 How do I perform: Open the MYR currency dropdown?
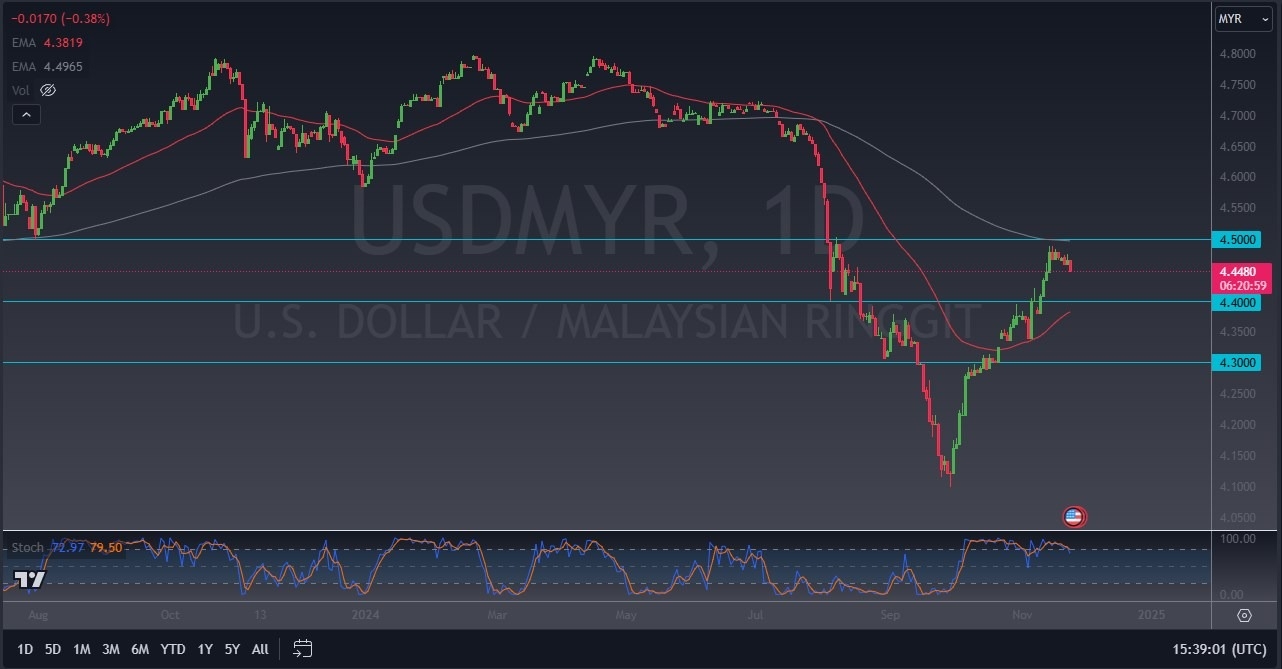1242,19
